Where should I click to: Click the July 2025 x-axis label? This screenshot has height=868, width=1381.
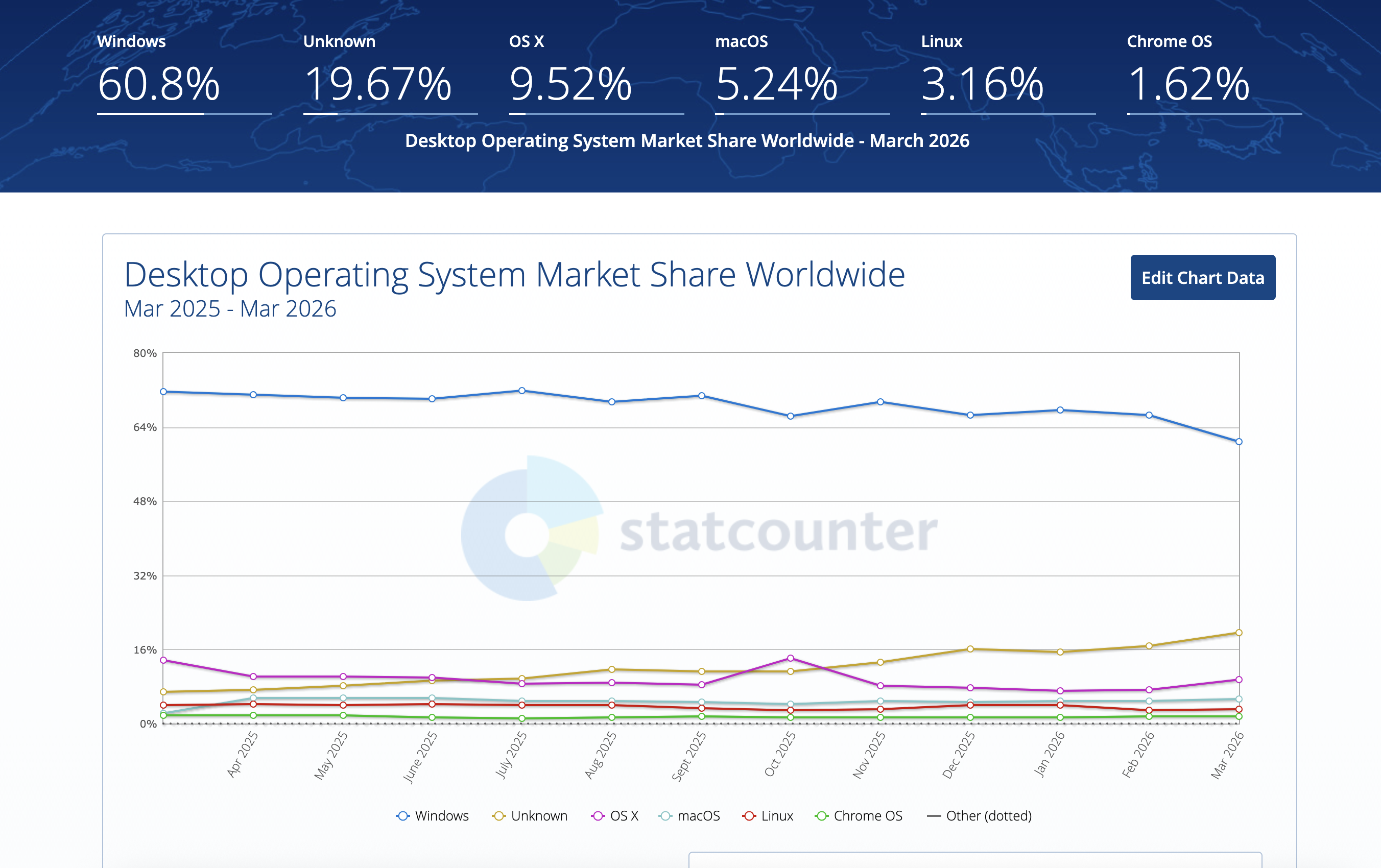click(510, 755)
